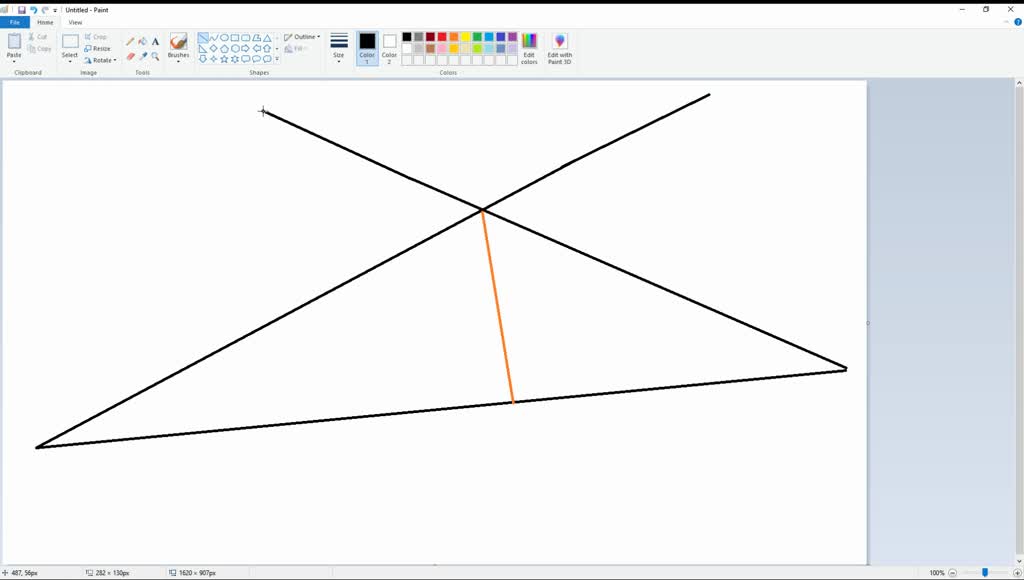This screenshot has height=580, width=1024.
Task: Click the zoom in plus button
Action: click(1017, 573)
